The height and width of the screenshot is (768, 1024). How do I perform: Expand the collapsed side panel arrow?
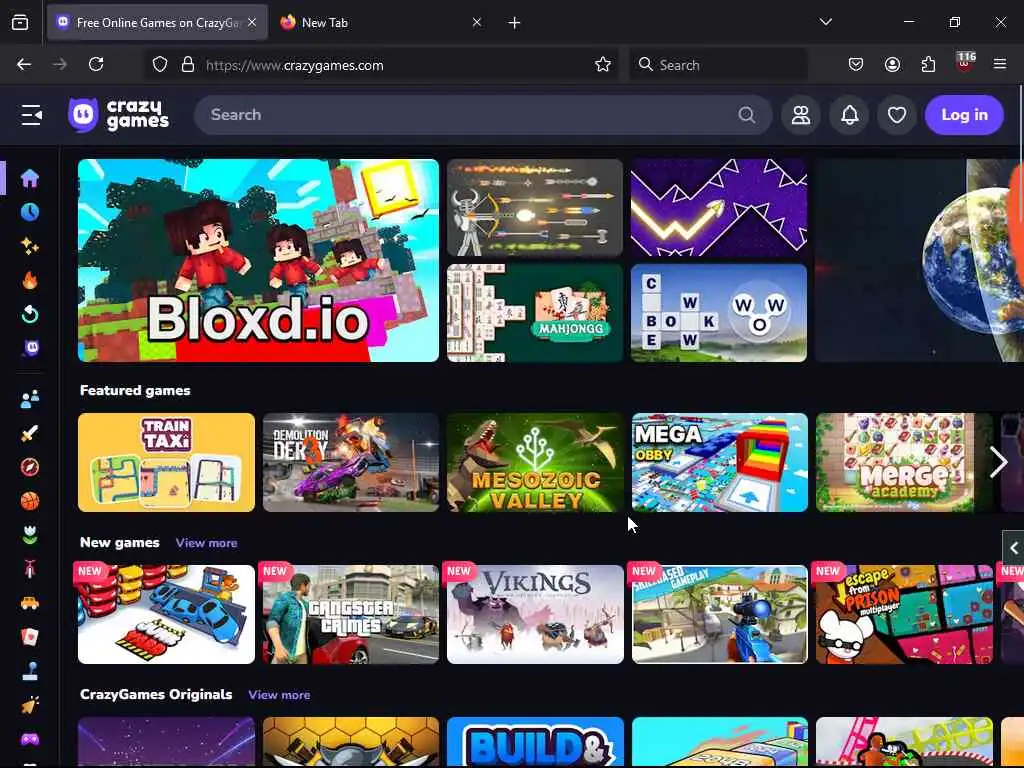[1013, 548]
